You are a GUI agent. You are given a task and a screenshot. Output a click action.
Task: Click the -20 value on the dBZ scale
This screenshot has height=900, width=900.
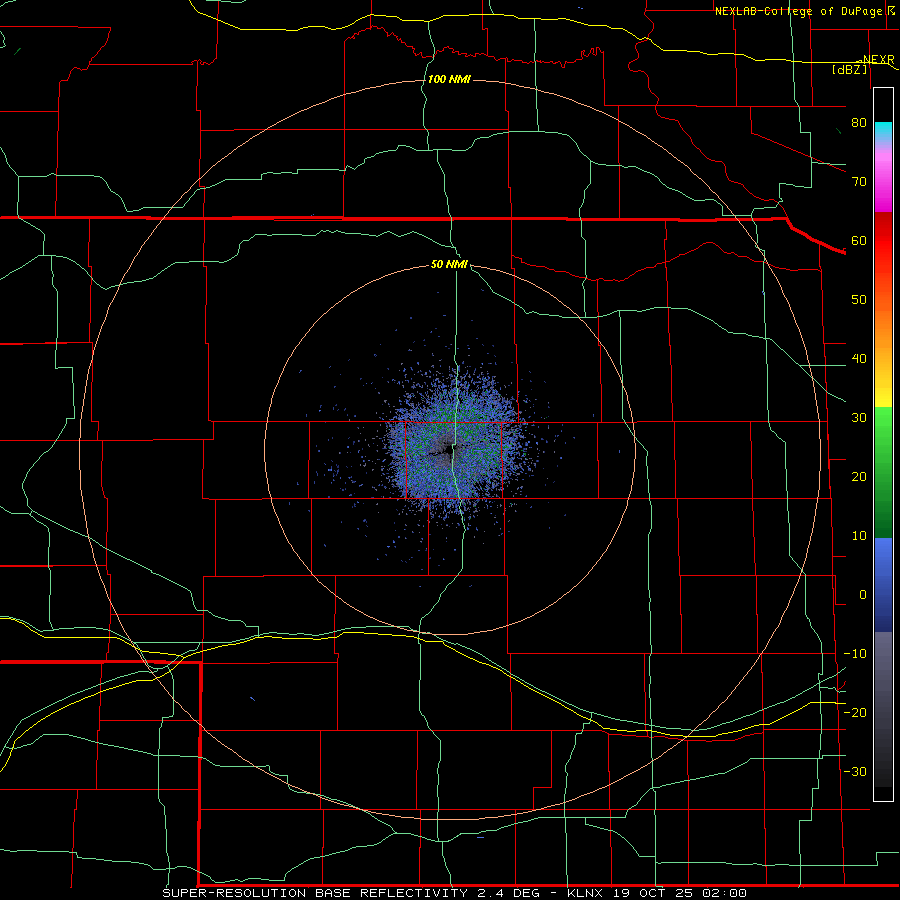pyautogui.click(x=855, y=713)
